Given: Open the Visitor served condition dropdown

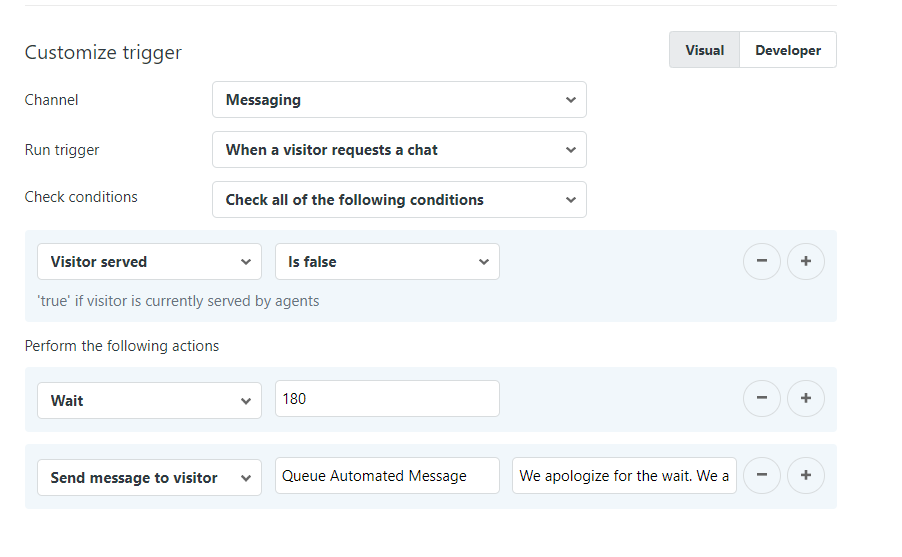Looking at the screenshot, I should pos(149,262).
